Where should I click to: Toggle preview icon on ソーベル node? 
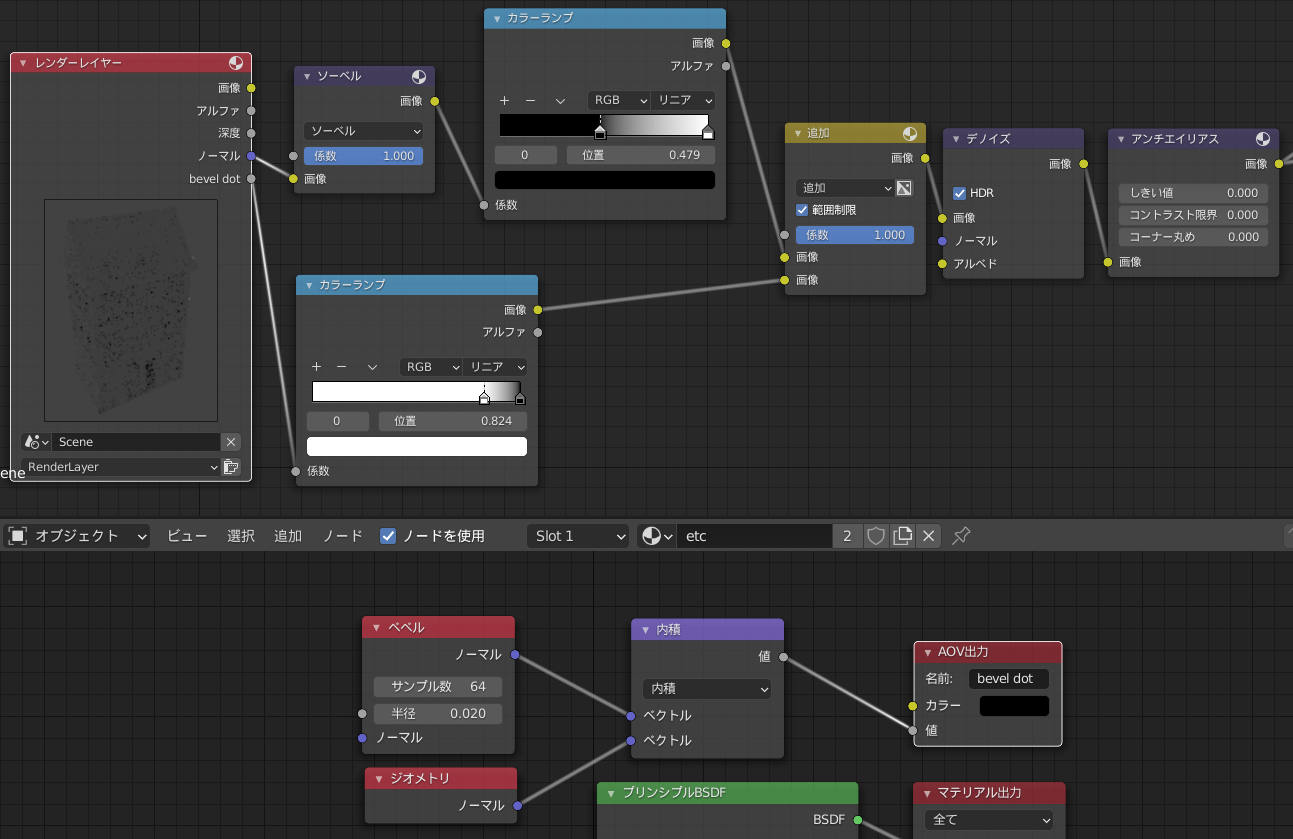(419, 77)
